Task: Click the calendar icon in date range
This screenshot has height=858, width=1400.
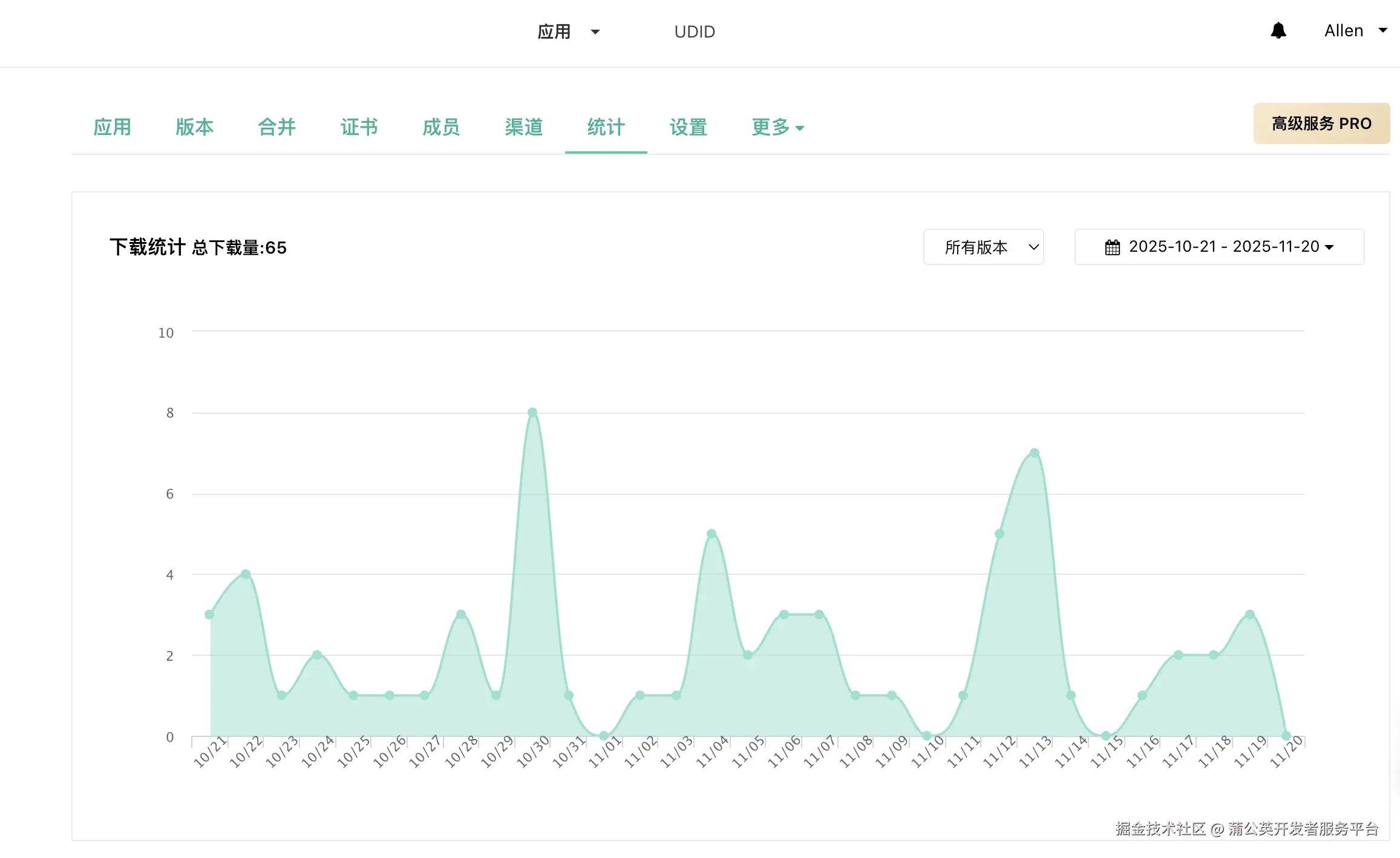Action: [1112, 247]
